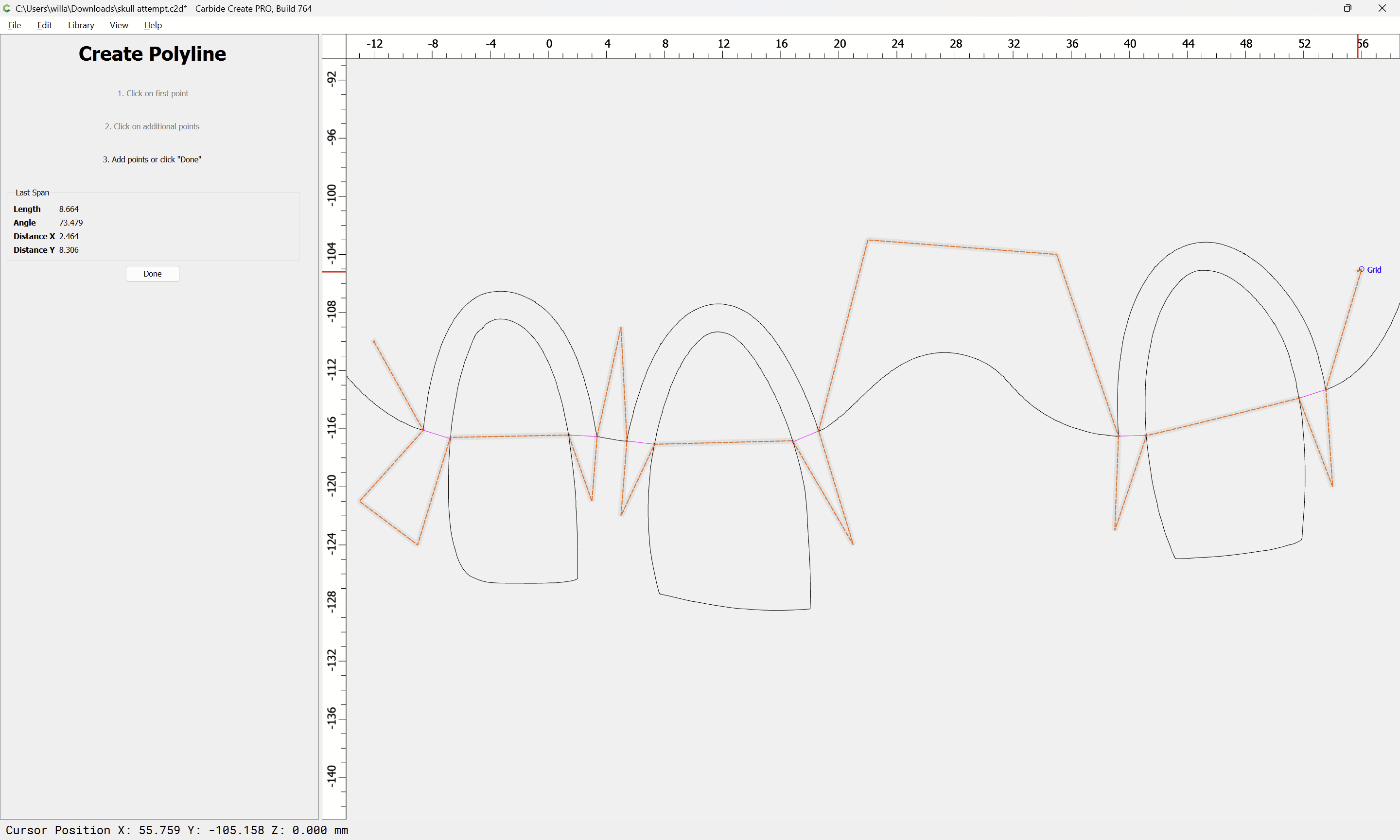This screenshot has width=1400, height=840.
Task: Click the Length value 8.664
Action: (69, 209)
